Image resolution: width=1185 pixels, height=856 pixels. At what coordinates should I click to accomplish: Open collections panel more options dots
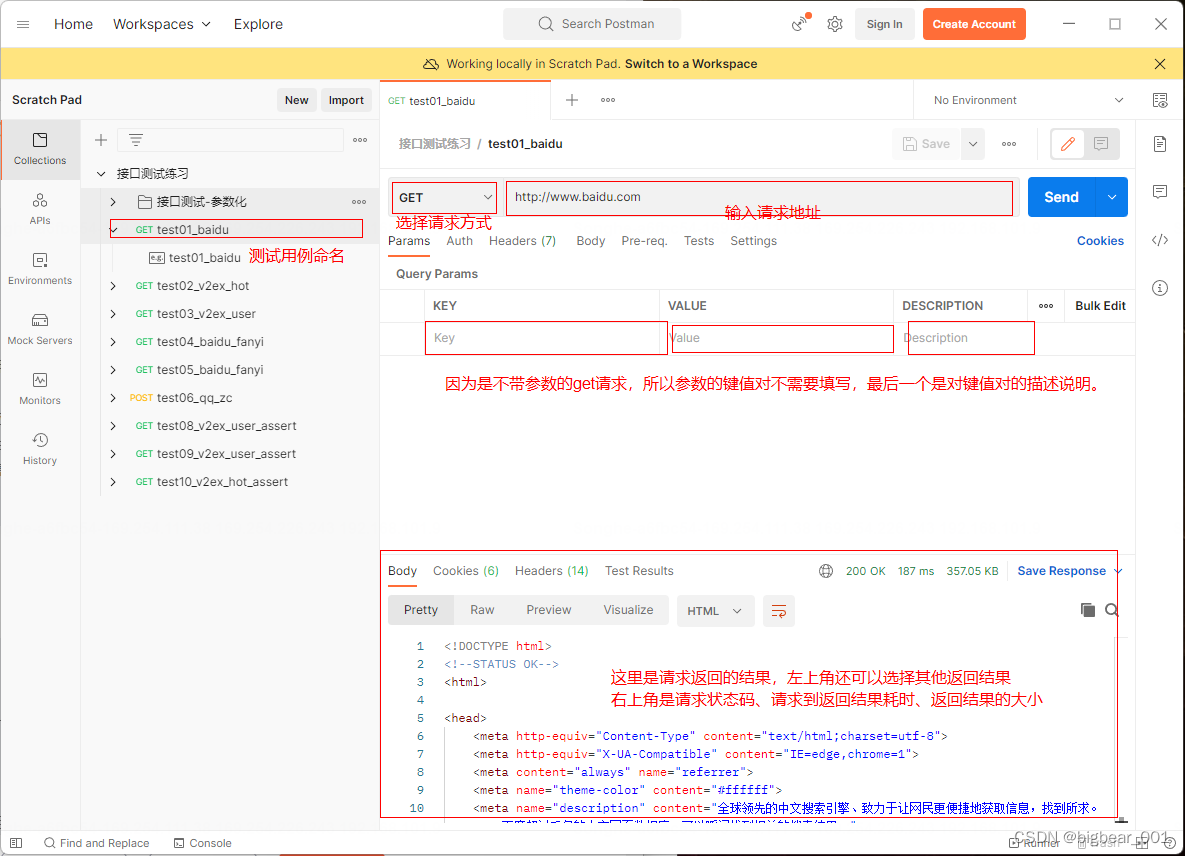pos(360,140)
